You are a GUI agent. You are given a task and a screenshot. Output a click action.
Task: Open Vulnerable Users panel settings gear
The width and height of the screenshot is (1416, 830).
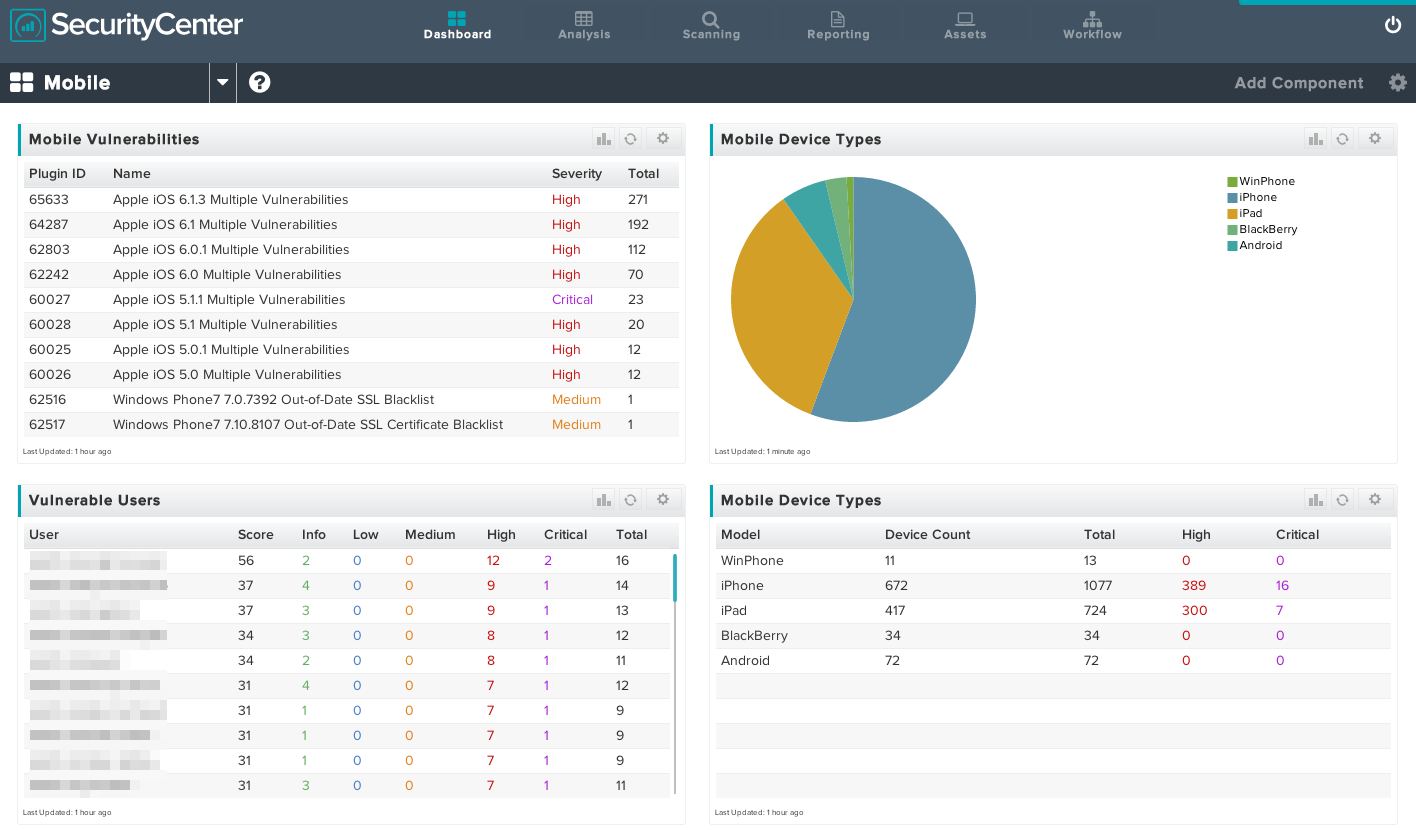pos(663,500)
